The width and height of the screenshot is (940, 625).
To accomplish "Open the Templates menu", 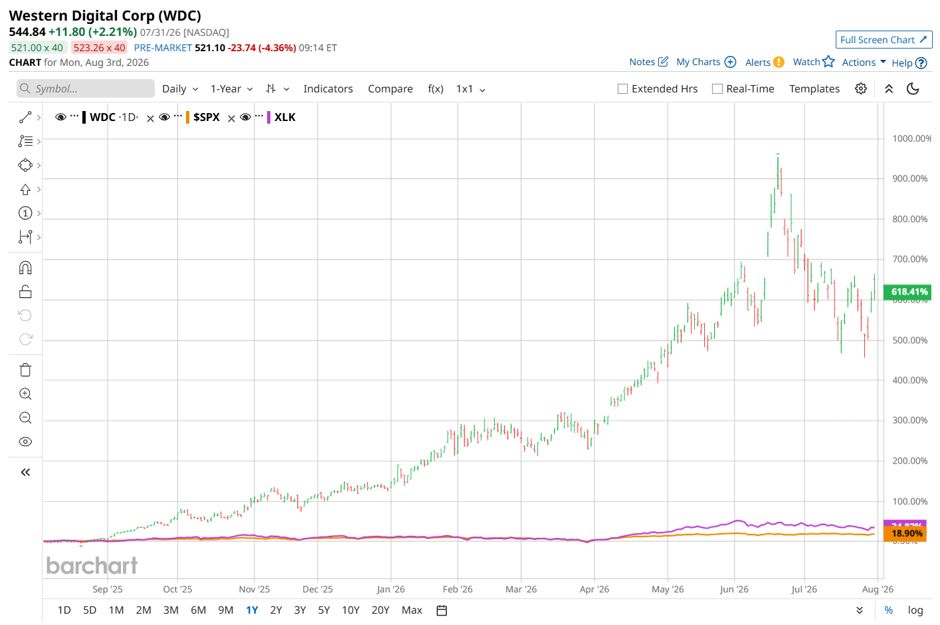I will tap(814, 89).
